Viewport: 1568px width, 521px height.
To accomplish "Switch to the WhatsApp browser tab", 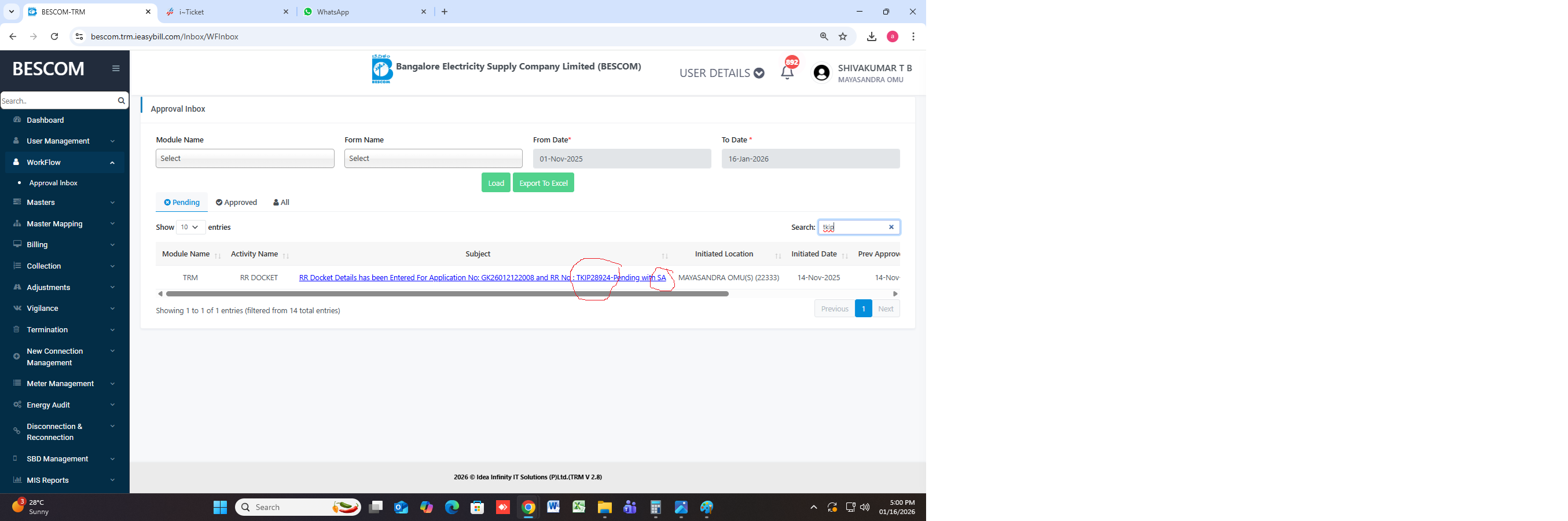I will (x=365, y=12).
